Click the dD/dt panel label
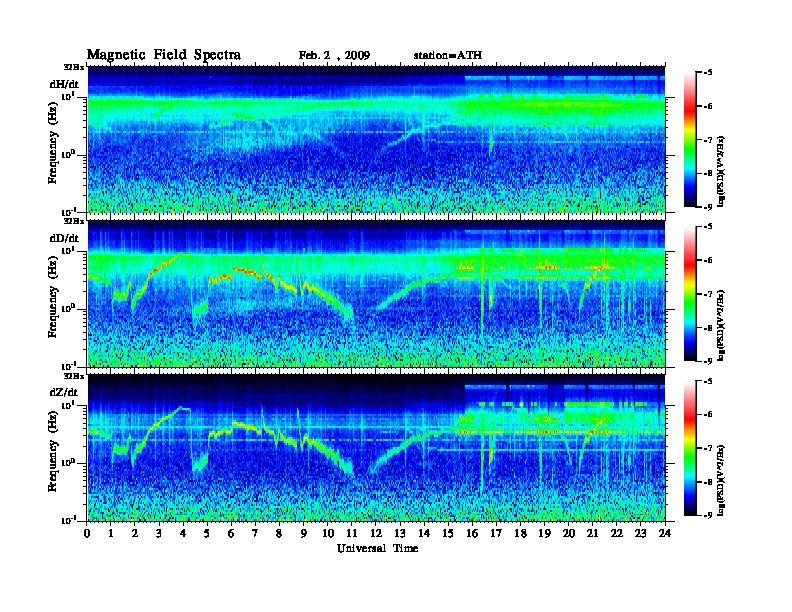 click(x=64, y=238)
